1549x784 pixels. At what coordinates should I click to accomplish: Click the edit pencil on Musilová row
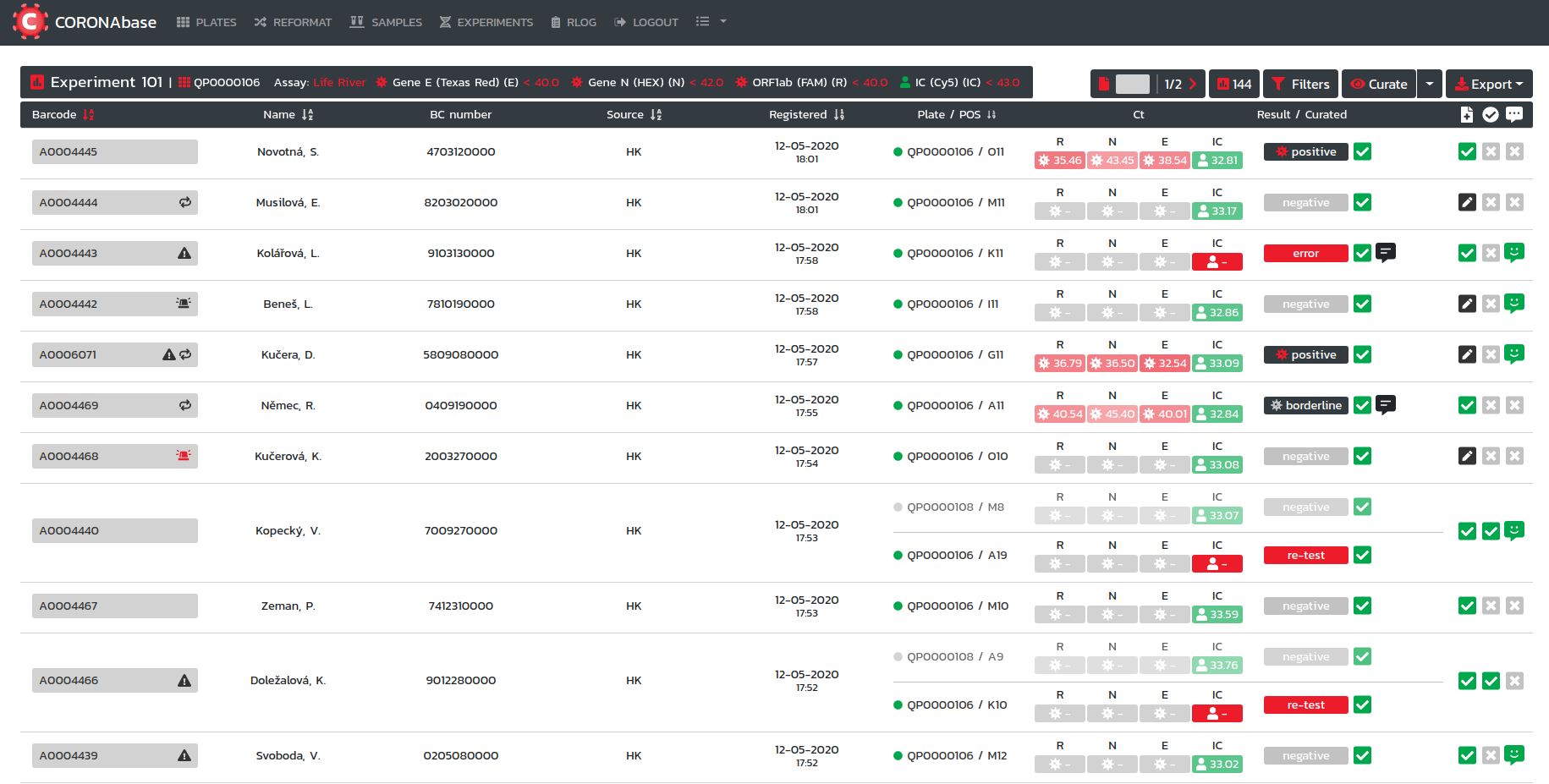[1467, 202]
